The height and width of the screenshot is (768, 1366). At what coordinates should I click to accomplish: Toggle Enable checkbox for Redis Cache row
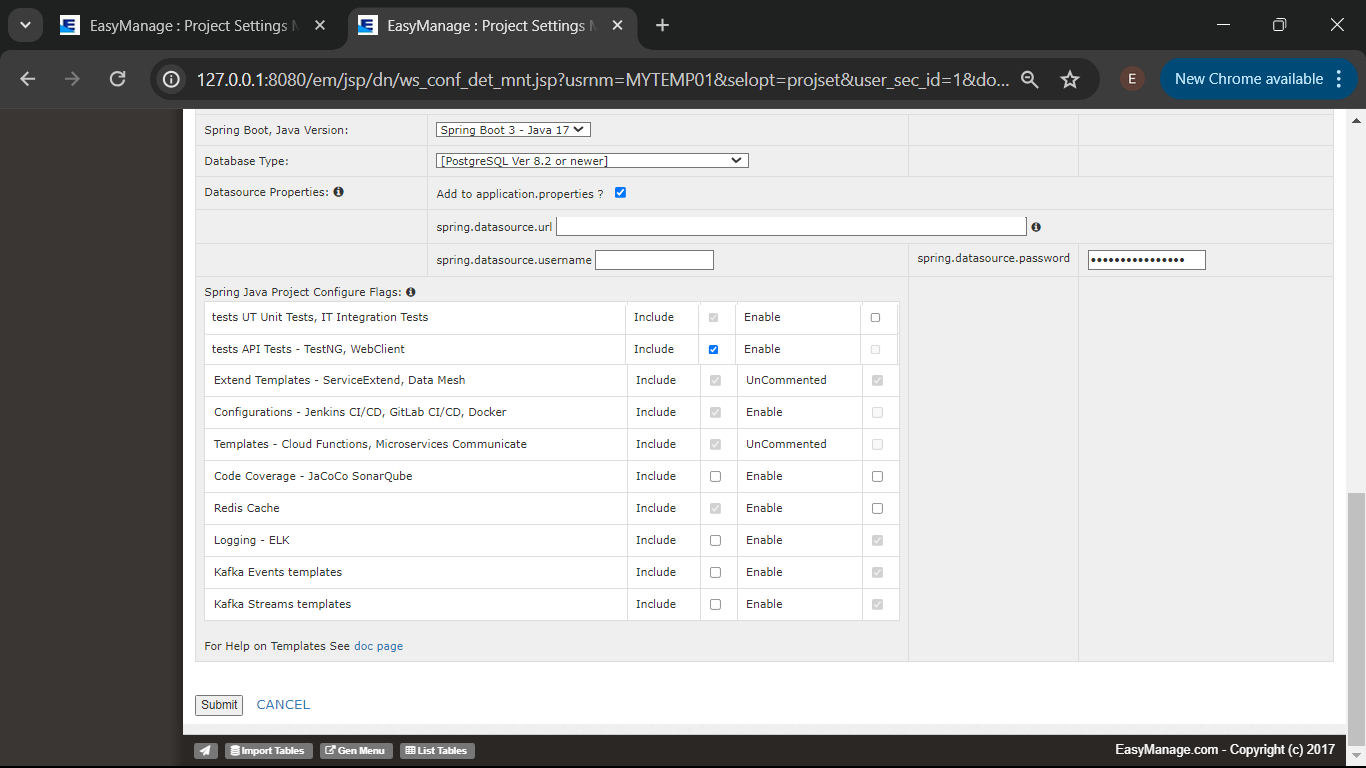click(x=877, y=508)
